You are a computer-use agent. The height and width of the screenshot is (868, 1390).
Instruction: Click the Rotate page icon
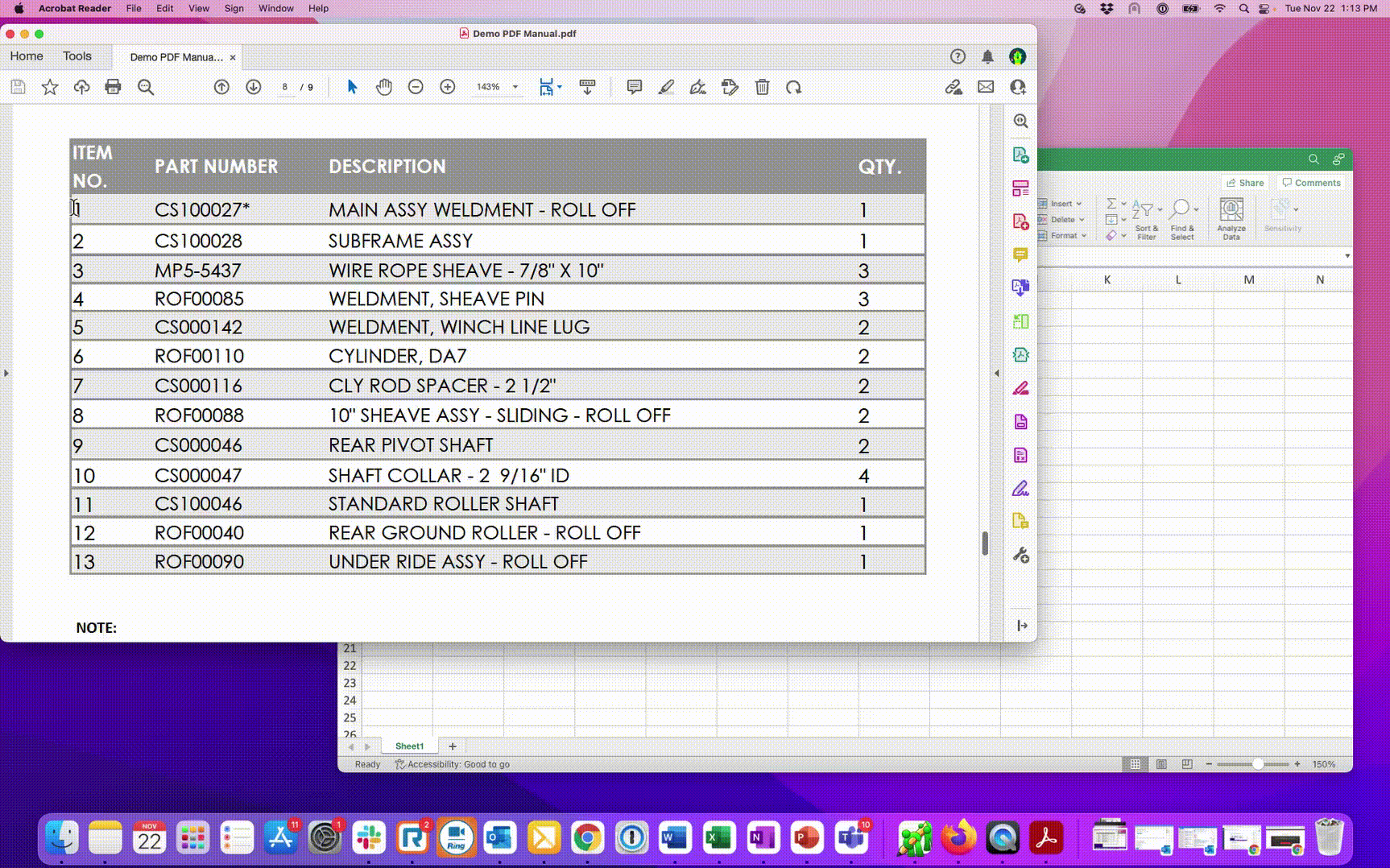pos(793,87)
